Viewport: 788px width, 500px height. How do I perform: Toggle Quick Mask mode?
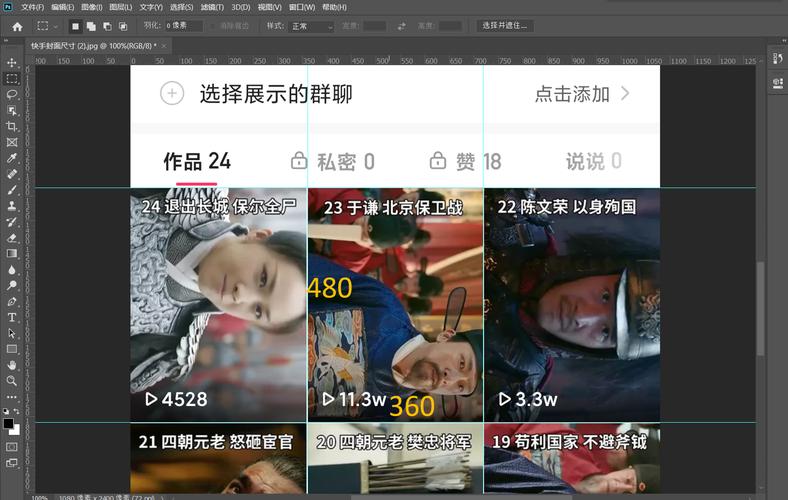tap(12, 445)
